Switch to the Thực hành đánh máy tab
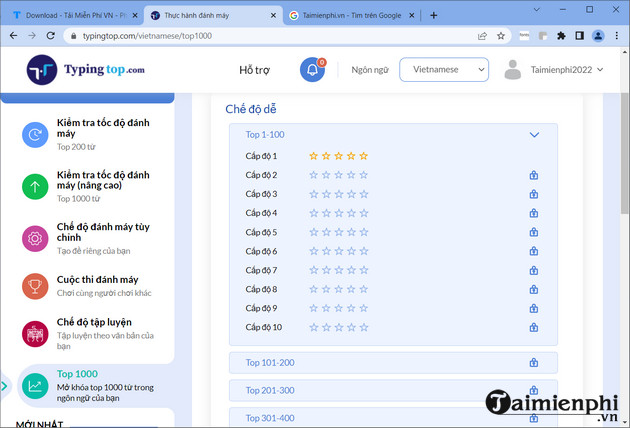Screen dimensions: 630x428 point(213,16)
